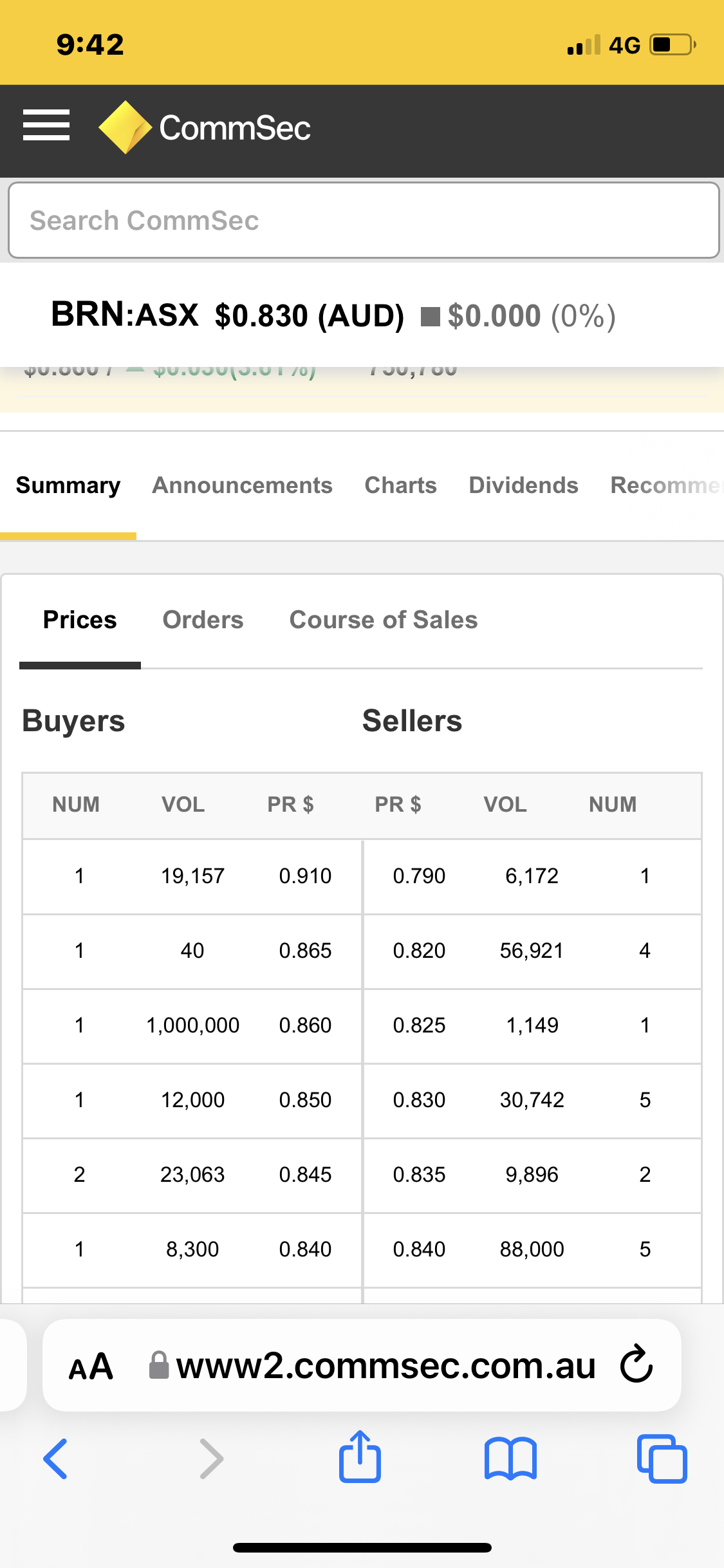This screenshot has height=1568, width=724.
Task: Tap the CommSec diamond logo
Action: (125, 127)
